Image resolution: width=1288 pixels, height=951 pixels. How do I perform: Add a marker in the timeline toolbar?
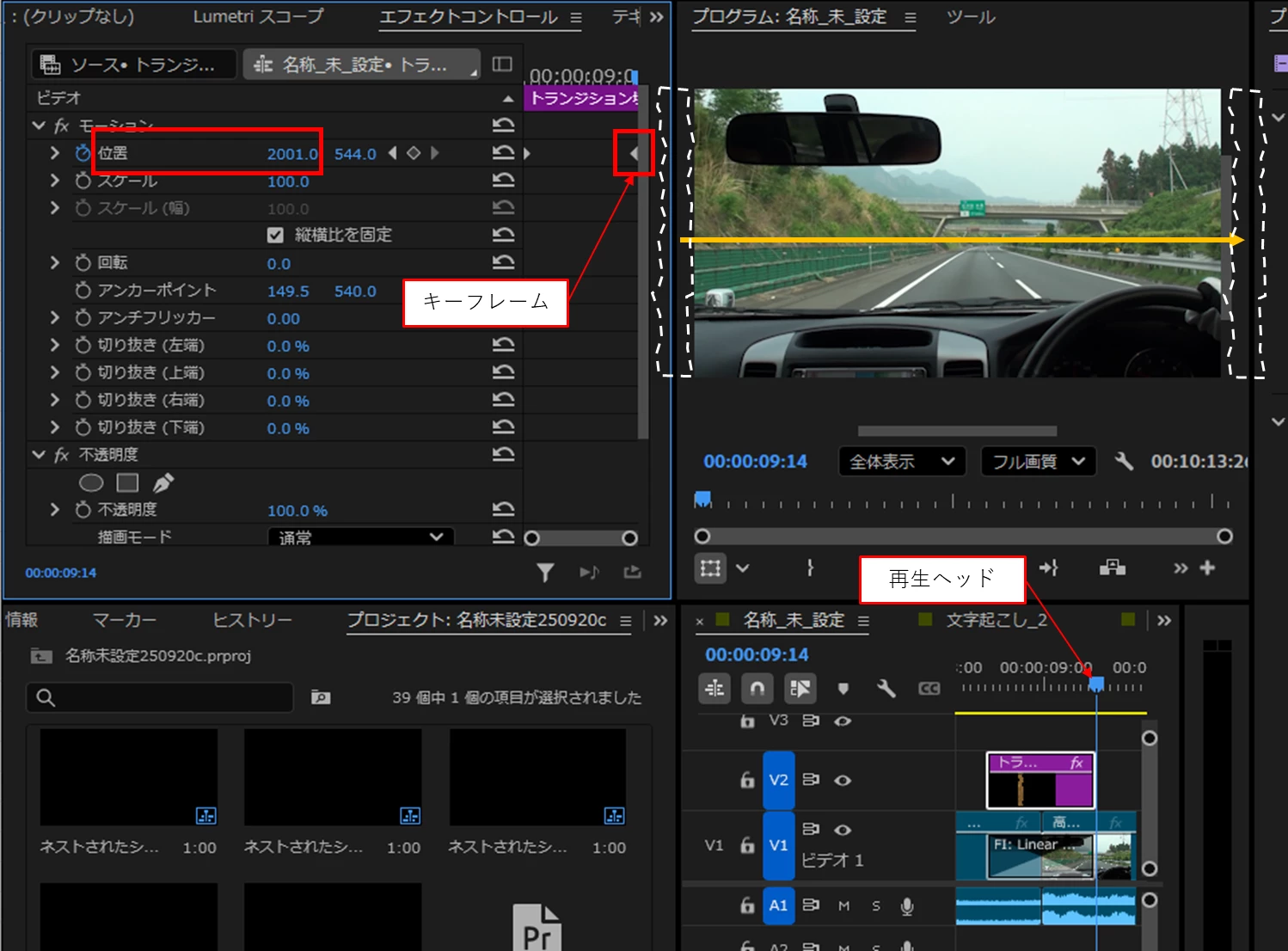843,688
